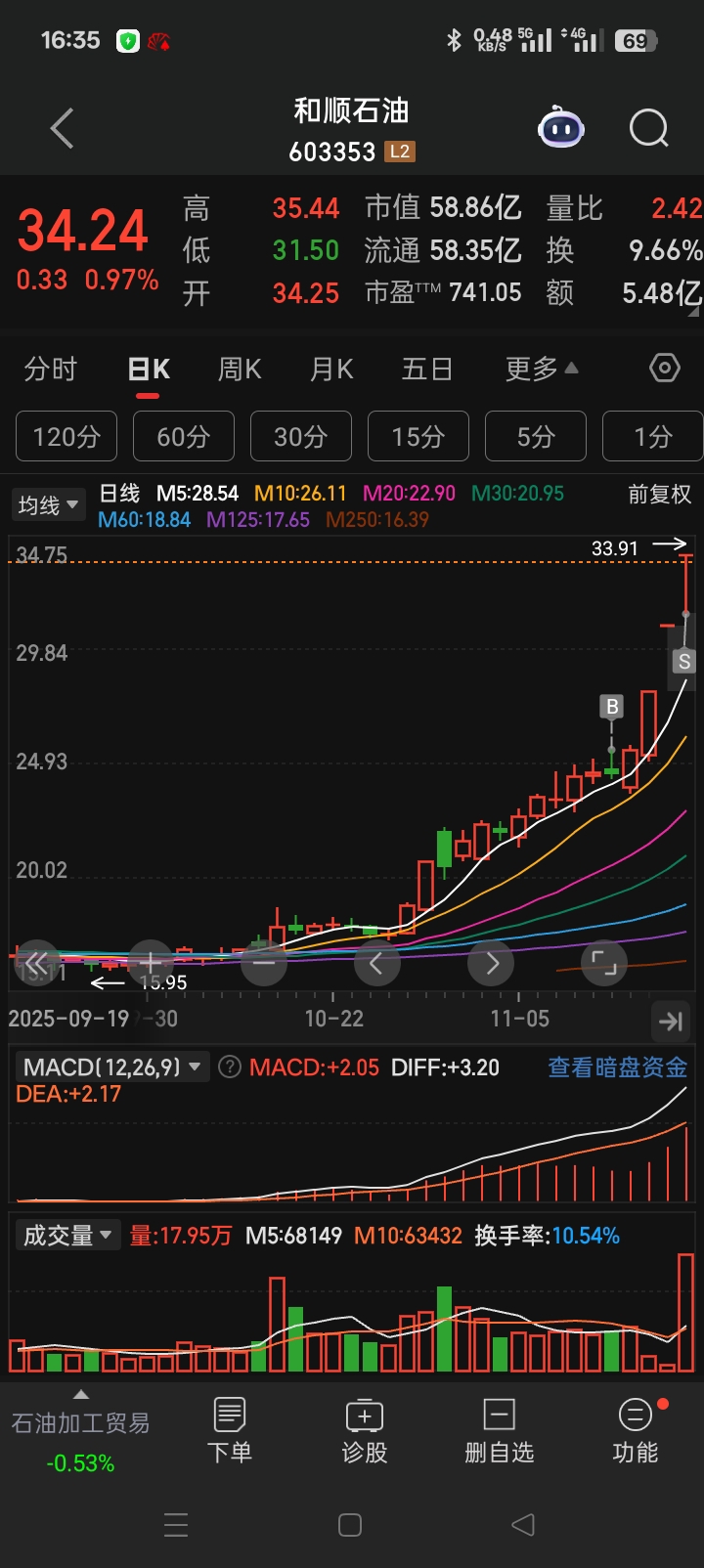
Task: Open the robot AI assistant icon
Action: click(x=560, y=127)
